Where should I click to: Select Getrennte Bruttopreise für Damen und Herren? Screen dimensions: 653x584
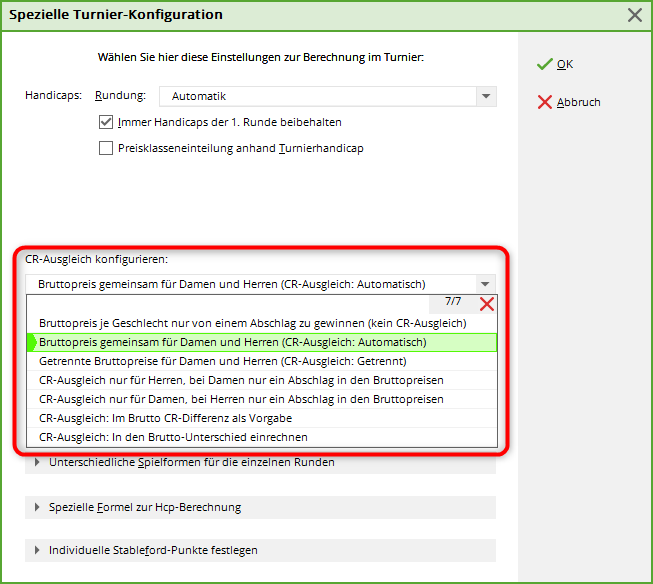[x=262, y=361]
